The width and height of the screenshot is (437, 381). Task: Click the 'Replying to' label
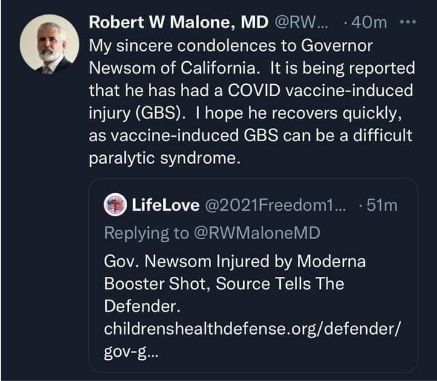point(146,233)
